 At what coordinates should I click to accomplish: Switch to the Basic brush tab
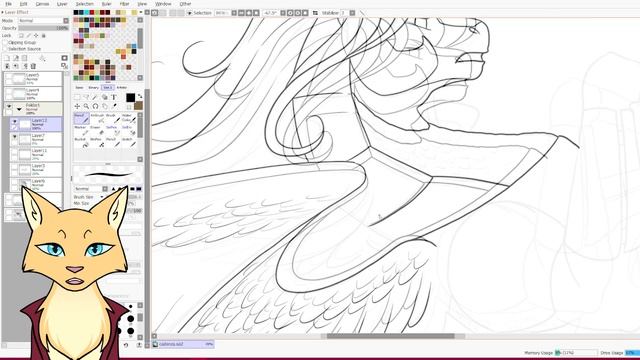pyautogui.click(x=80, y=88)
